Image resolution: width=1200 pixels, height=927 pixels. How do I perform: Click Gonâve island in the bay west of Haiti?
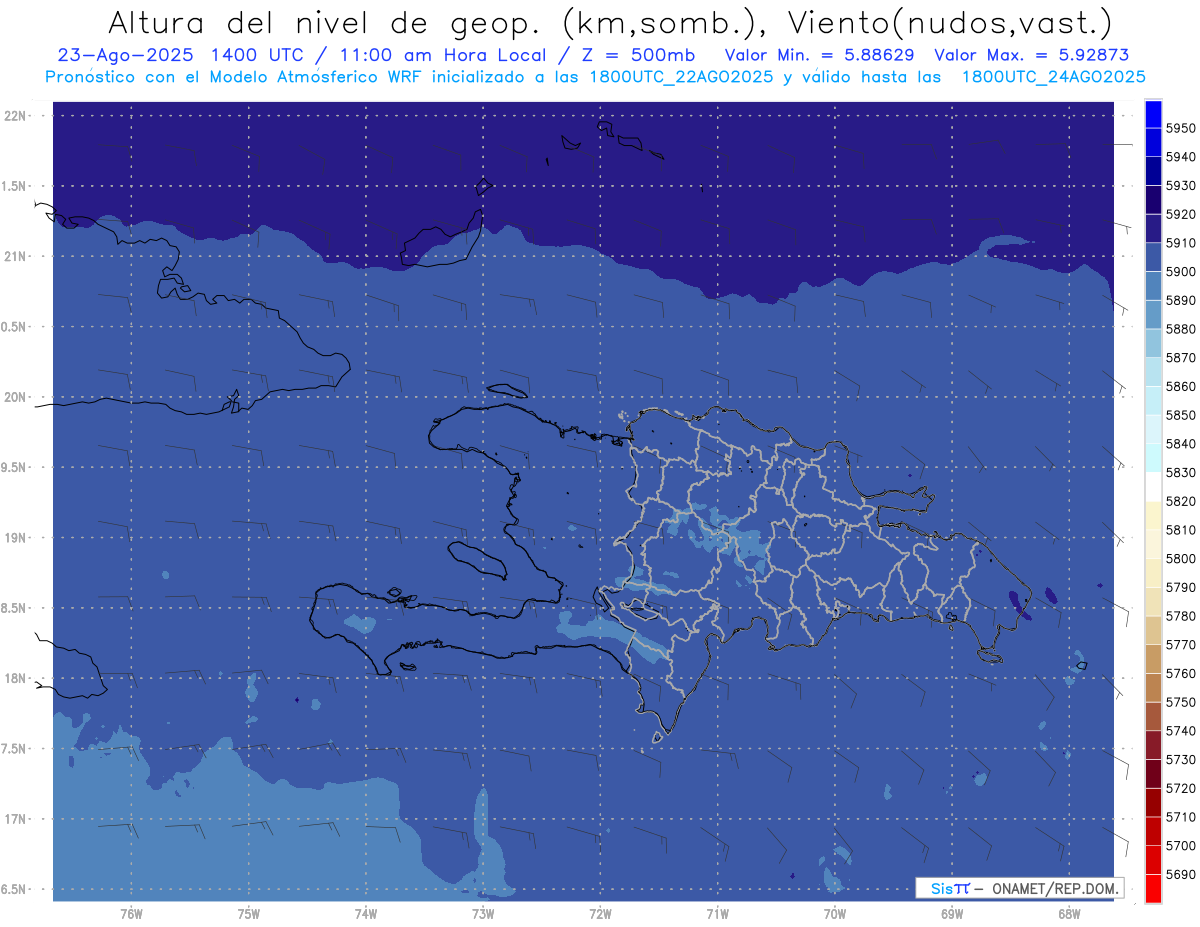pyautogui.click(x=477, y=558)
